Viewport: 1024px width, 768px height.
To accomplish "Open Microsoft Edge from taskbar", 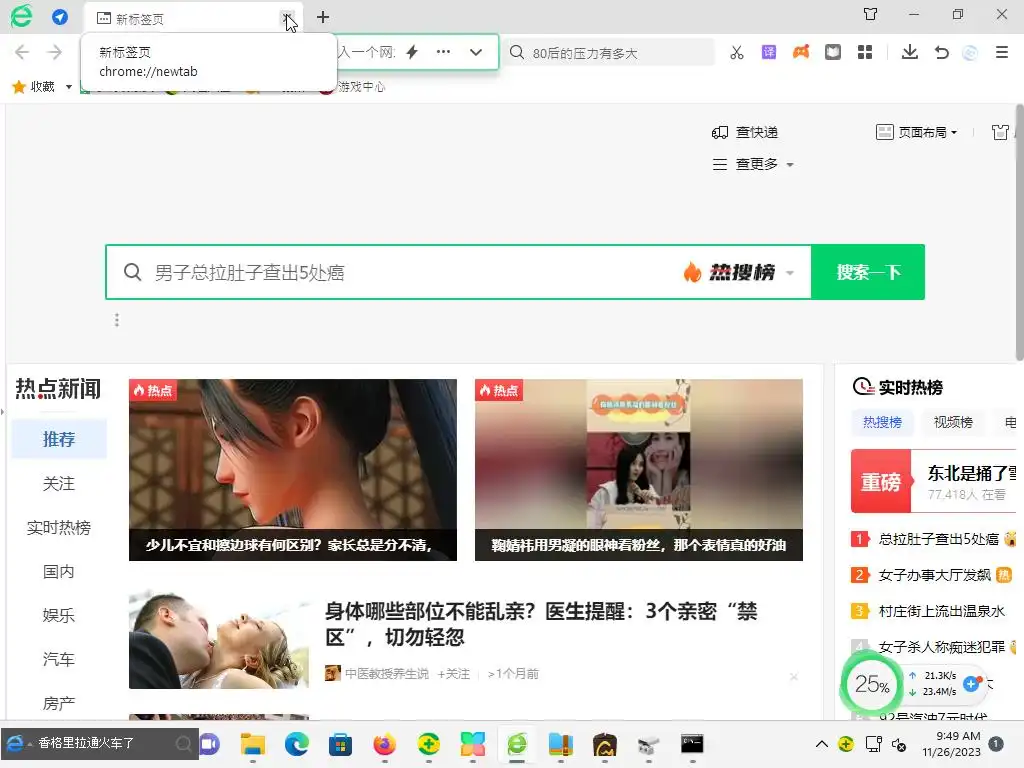I will click(x=296, y=744).
